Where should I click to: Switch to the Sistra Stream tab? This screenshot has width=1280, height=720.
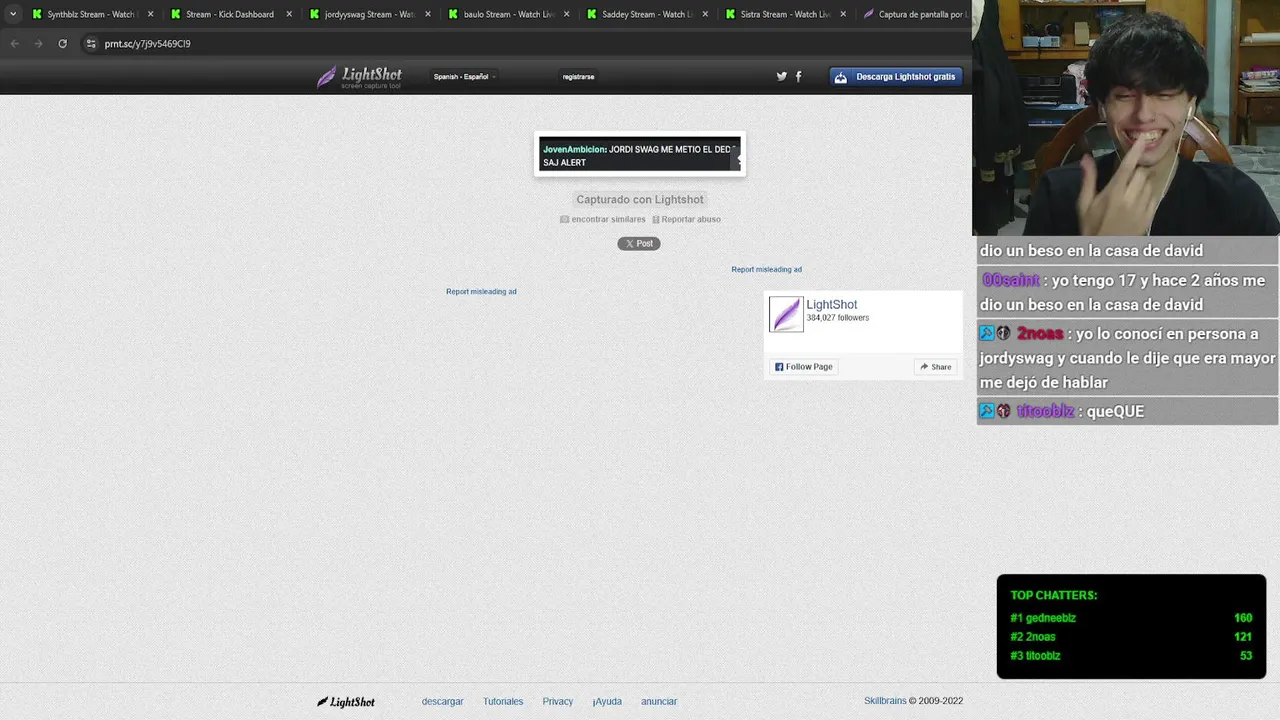click(784, 14)
